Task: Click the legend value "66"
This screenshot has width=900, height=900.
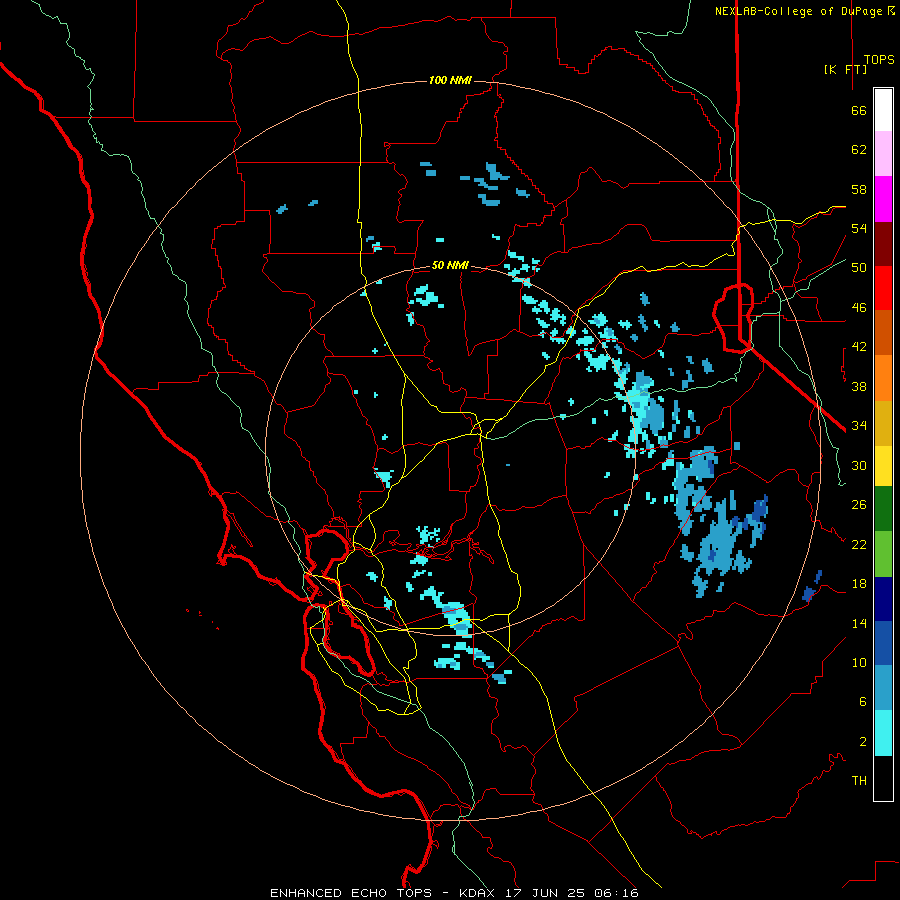Action: click(859, 111)
